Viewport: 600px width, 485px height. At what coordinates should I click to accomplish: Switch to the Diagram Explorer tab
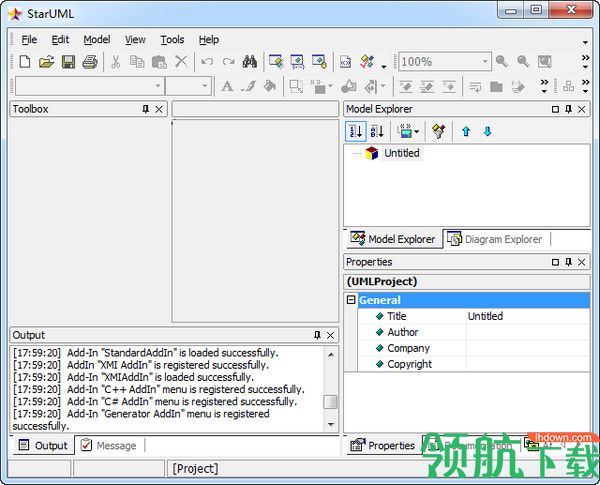496,239
